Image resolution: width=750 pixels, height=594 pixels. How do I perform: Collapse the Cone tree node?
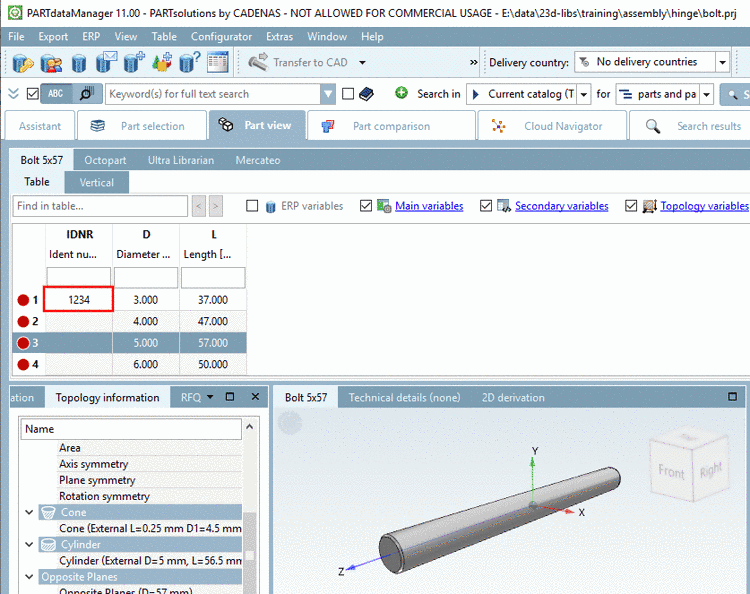[x=29, y=512]
